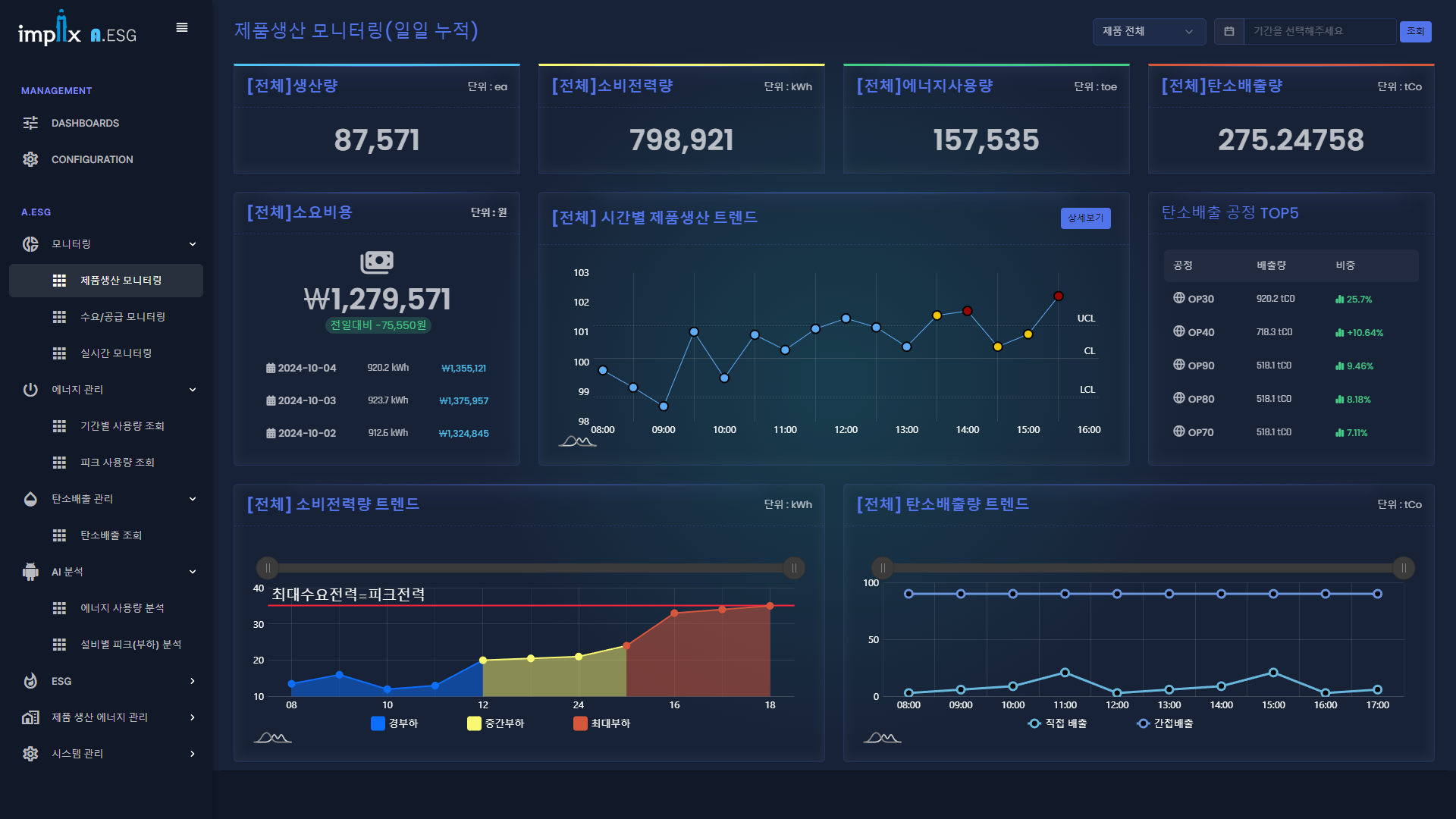Click the 비중 column header in TOP5 table
1456x819 pixels.
pos(1345,265)
